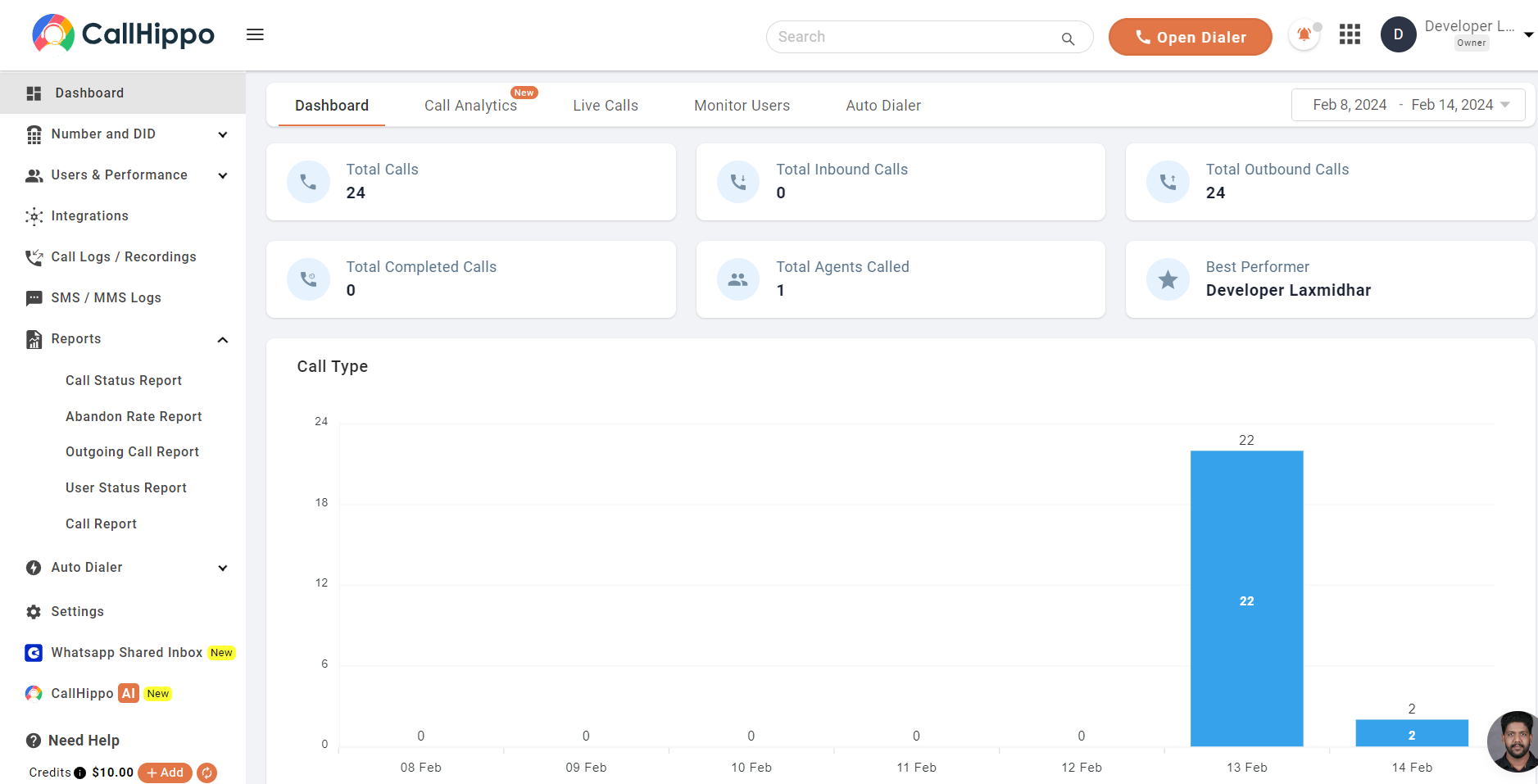This screenshot has width=1538, height=784.
Task: Open the user account dropdown arrow
Action: [1528, 35]
